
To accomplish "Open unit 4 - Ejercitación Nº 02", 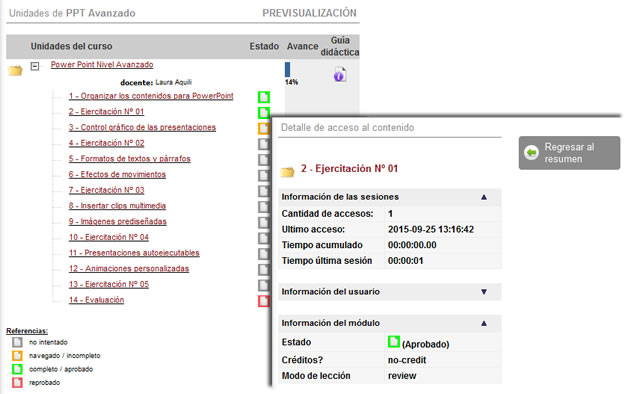I will click(x=106, y=143).
